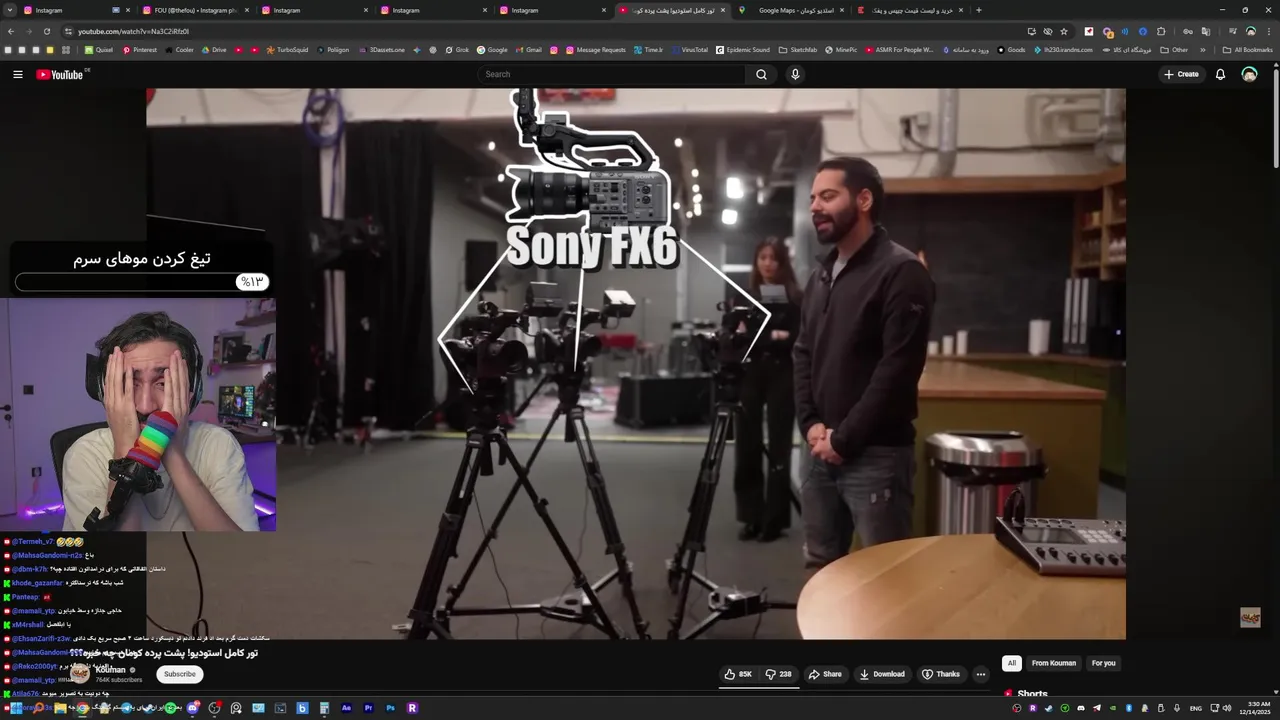Screen dimensions: 1280x720
Task: Open Premiere Pro from the taskbar
Action: (368, 708)
